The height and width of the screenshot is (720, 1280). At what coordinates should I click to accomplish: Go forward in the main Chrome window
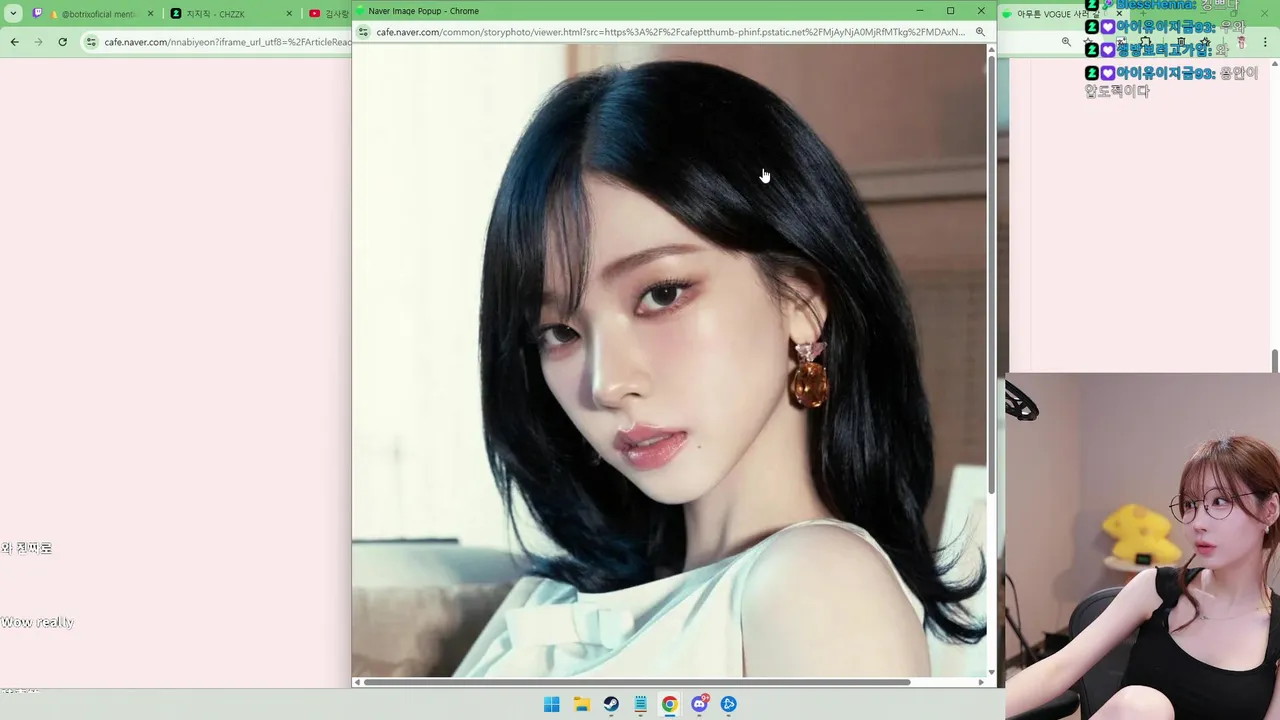click(38, 42)
